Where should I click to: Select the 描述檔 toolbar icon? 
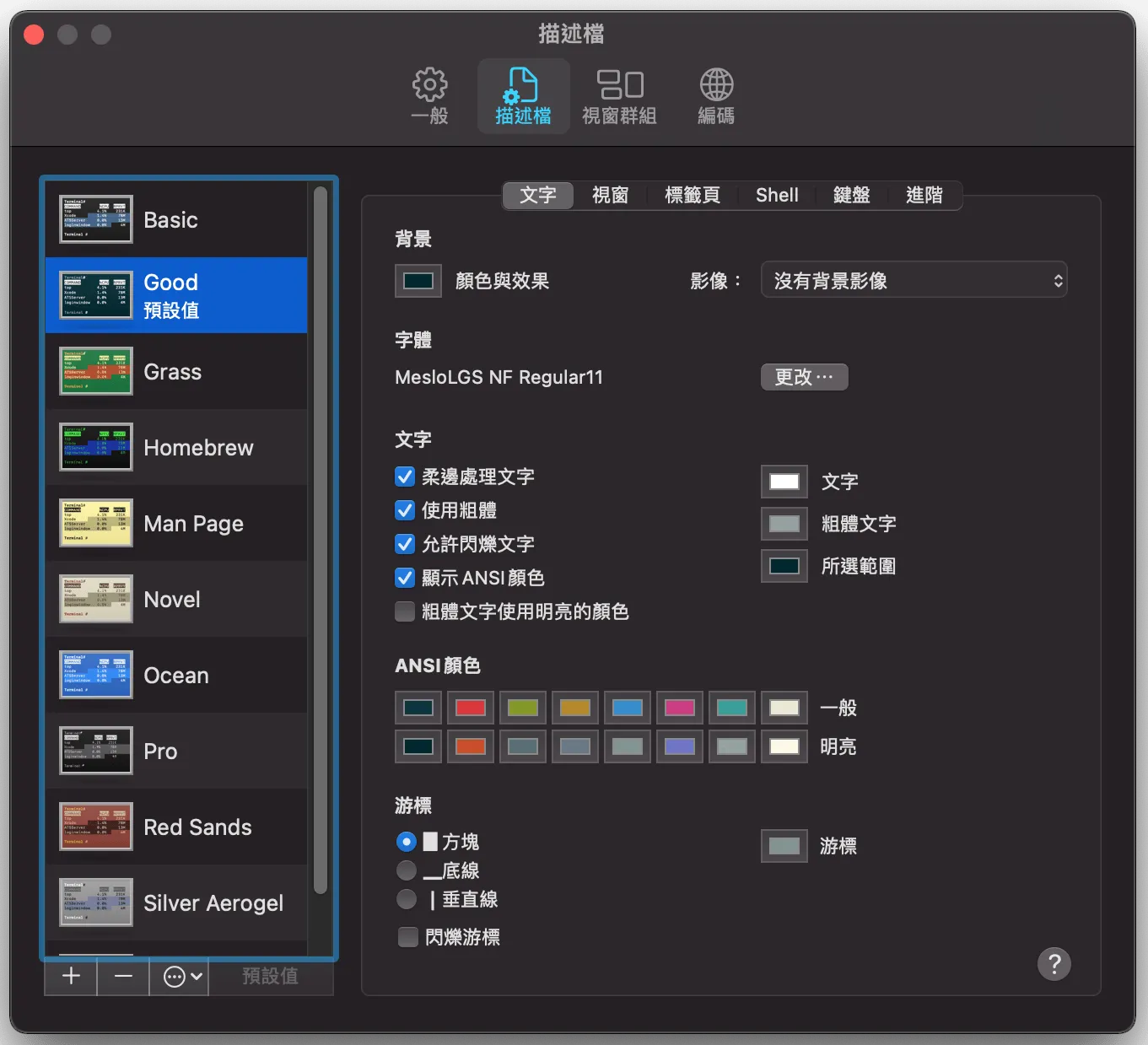[x=523, y=95]
